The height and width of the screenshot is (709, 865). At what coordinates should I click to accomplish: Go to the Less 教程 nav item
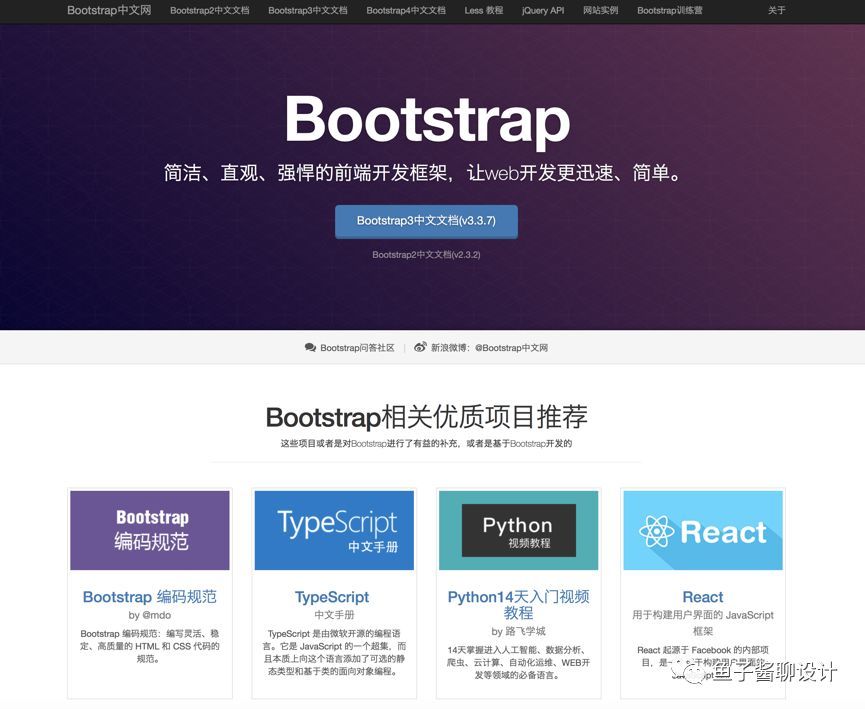(484, 10)
